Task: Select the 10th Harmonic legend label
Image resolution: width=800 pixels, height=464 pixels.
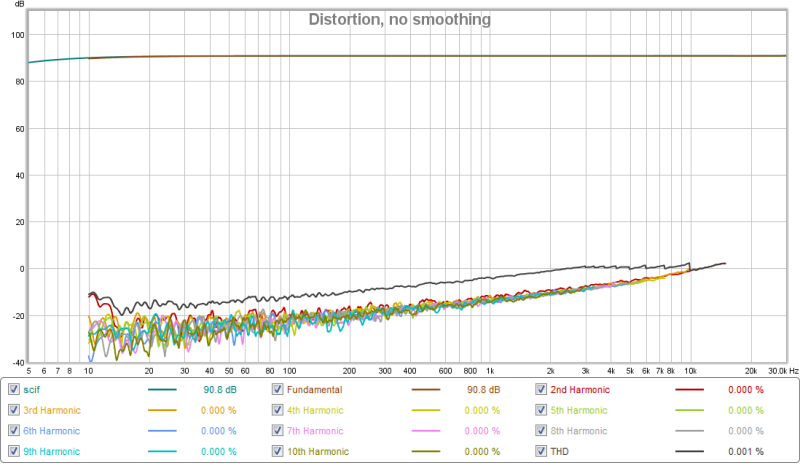Action: (x=317, y=451)
